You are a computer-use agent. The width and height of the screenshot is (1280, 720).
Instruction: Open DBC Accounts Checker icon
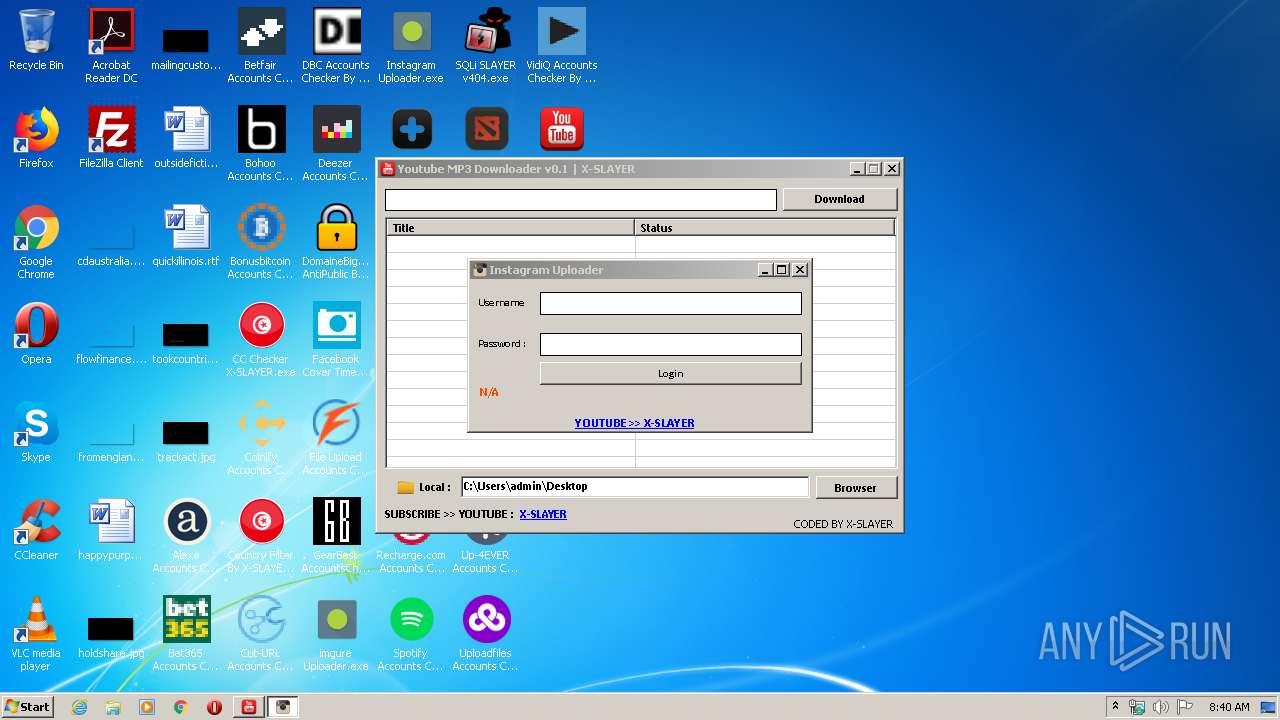point(336,46)
